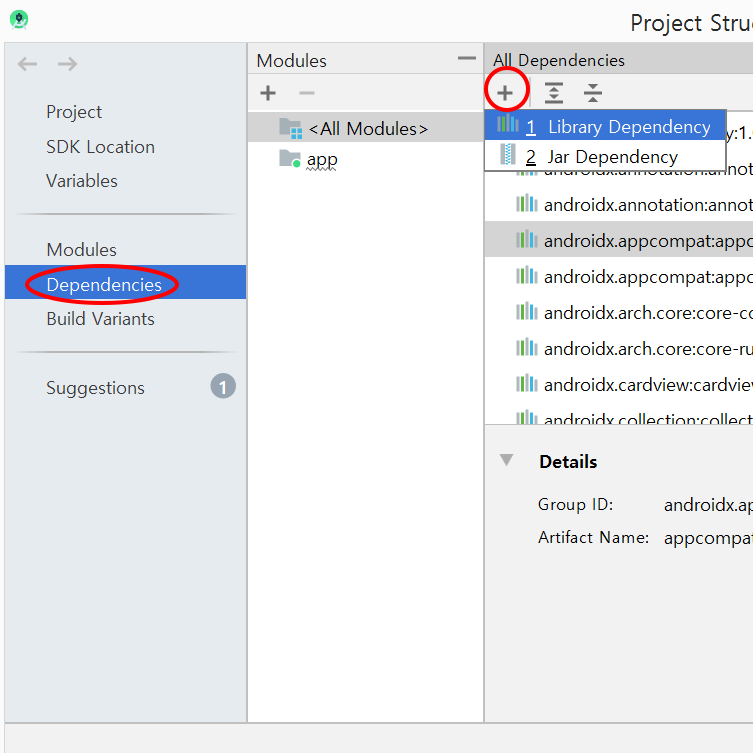
Task: Click the Jar Dependency archive icon
Action: (508, 154)
